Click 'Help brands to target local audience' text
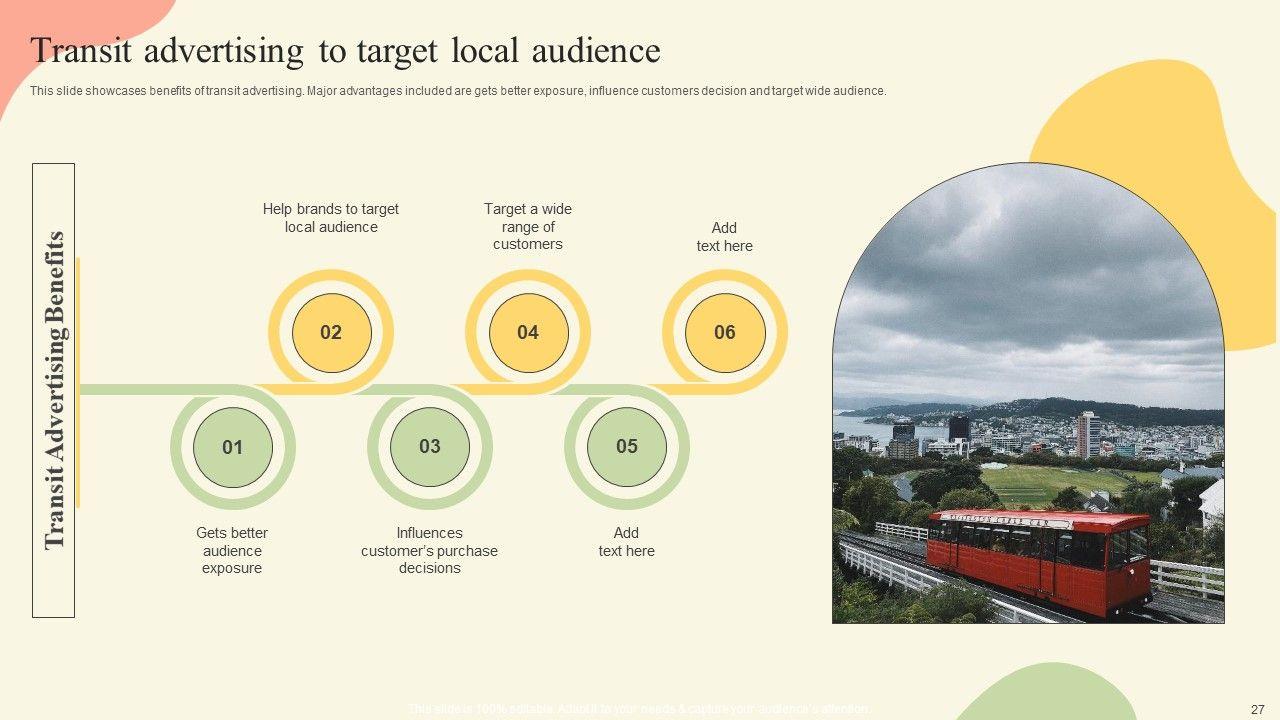1280x720 pixels. (331, 218)
